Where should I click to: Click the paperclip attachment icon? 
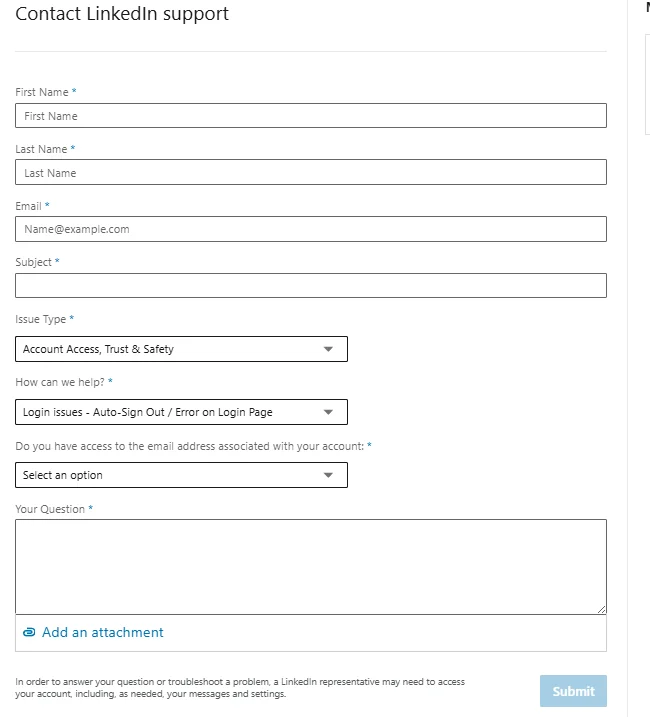[x=29, y=632]
